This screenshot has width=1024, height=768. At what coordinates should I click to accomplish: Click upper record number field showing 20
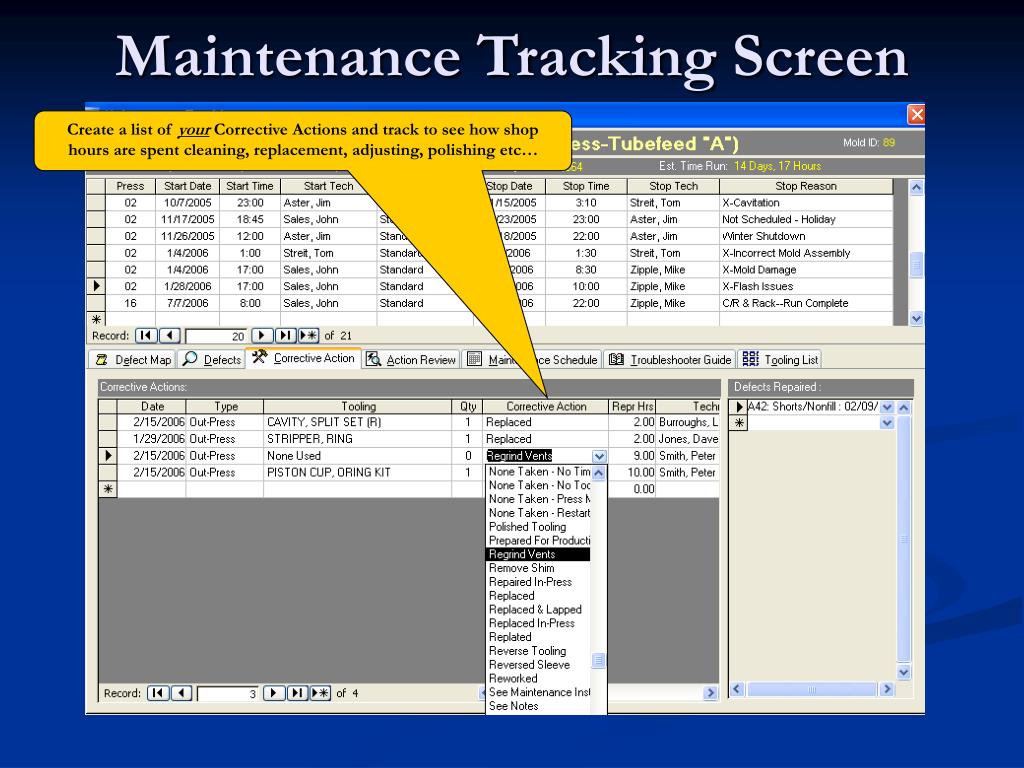pyautogui.click(x=216, y=336)
